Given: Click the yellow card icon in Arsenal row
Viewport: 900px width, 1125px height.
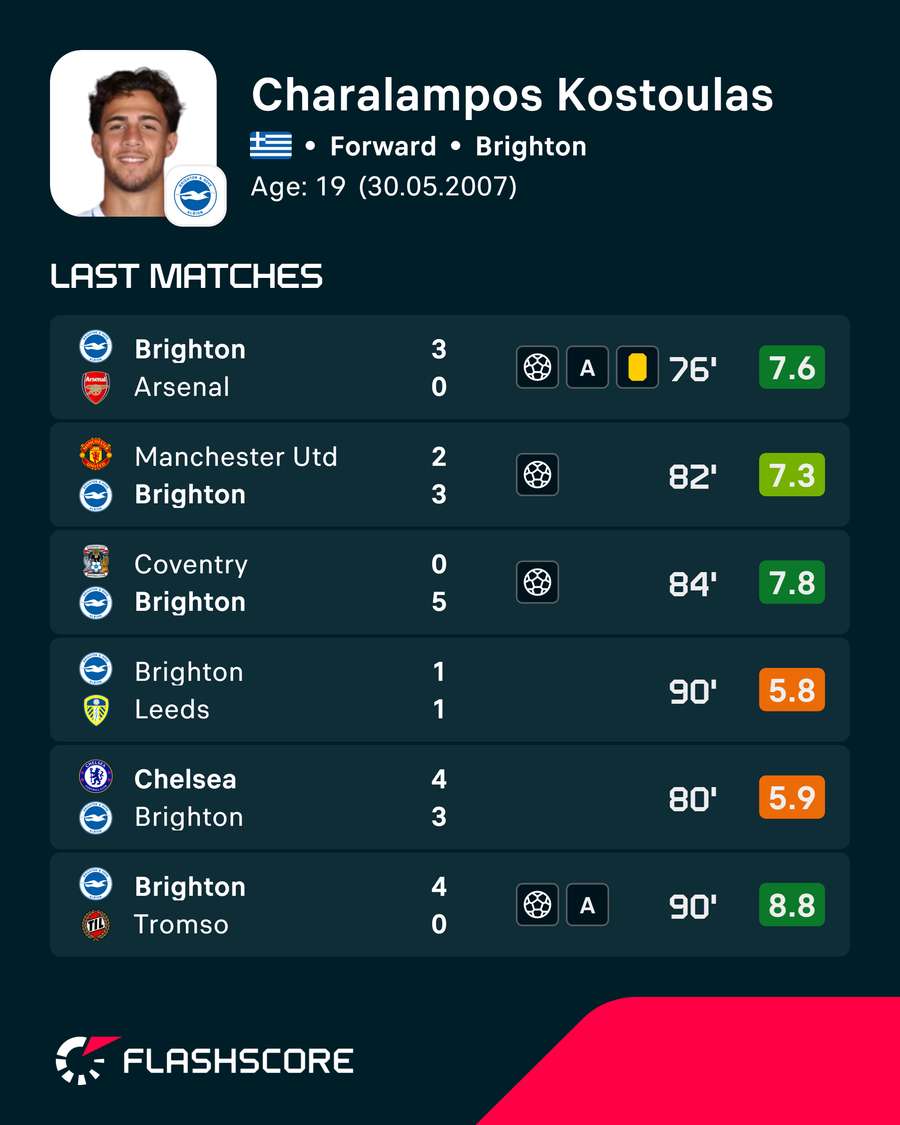Looking at the screenshot, I should (637, 367).
